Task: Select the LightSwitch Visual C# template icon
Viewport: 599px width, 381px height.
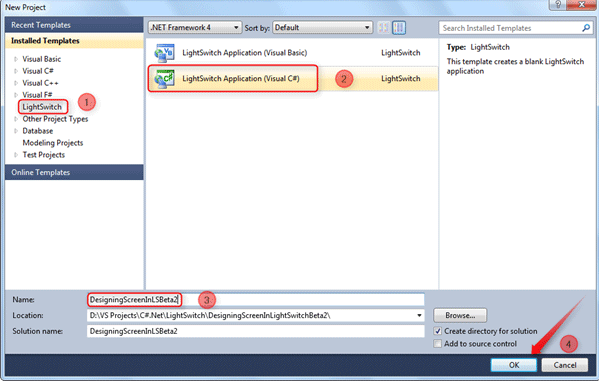Action: (x=164, y=79)
